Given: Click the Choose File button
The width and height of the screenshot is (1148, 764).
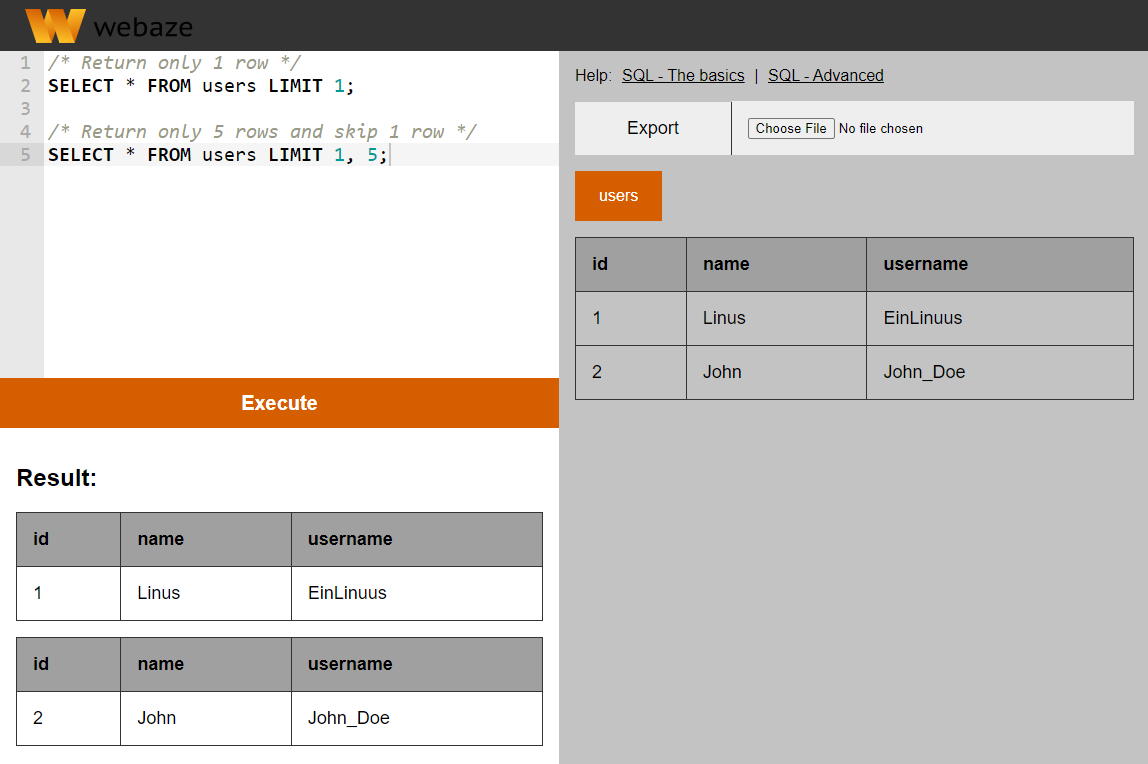Looking at the screenshot, I should [x=791, y=128].
